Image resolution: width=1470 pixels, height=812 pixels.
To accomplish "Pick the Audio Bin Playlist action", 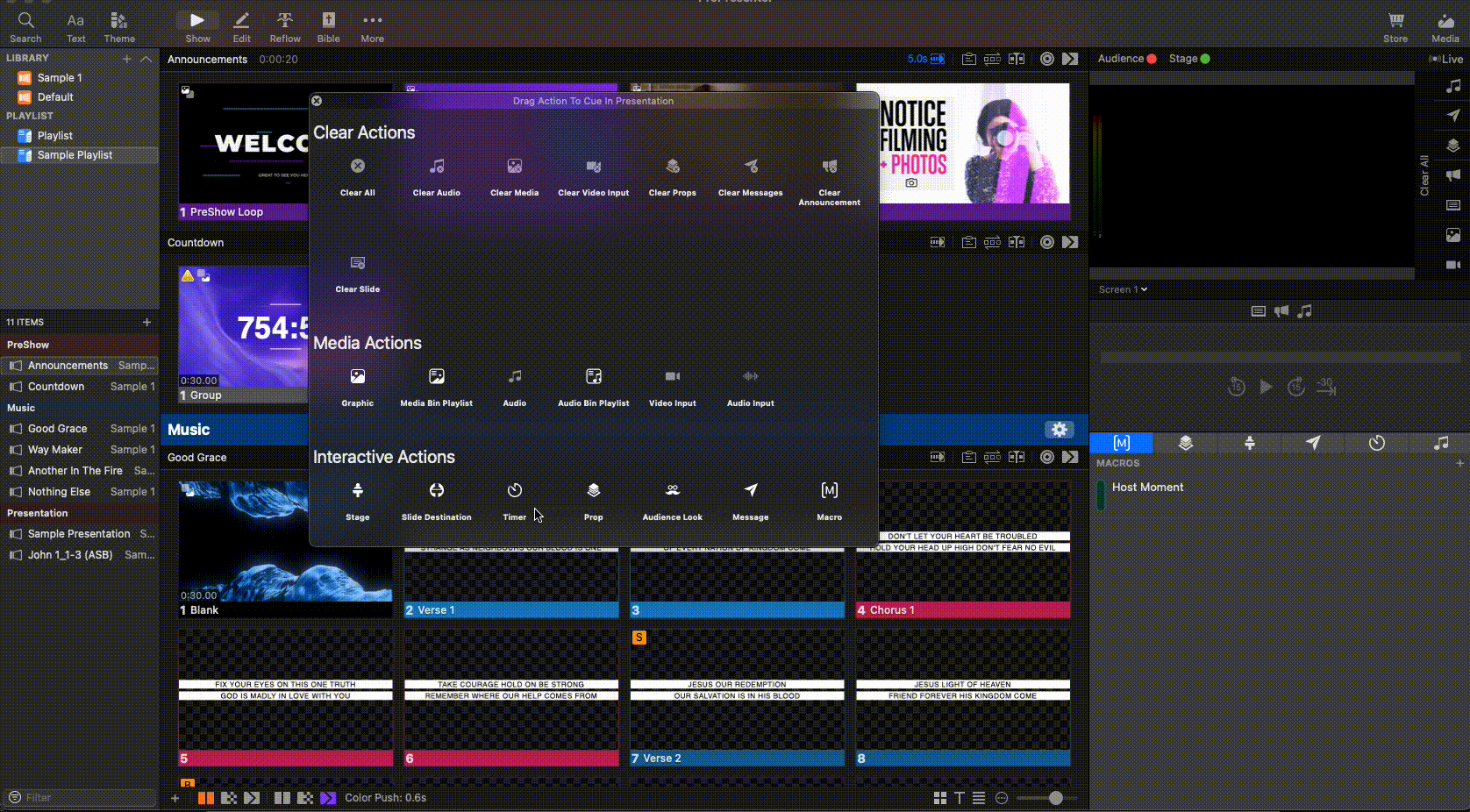I will (x=594, y=376).
